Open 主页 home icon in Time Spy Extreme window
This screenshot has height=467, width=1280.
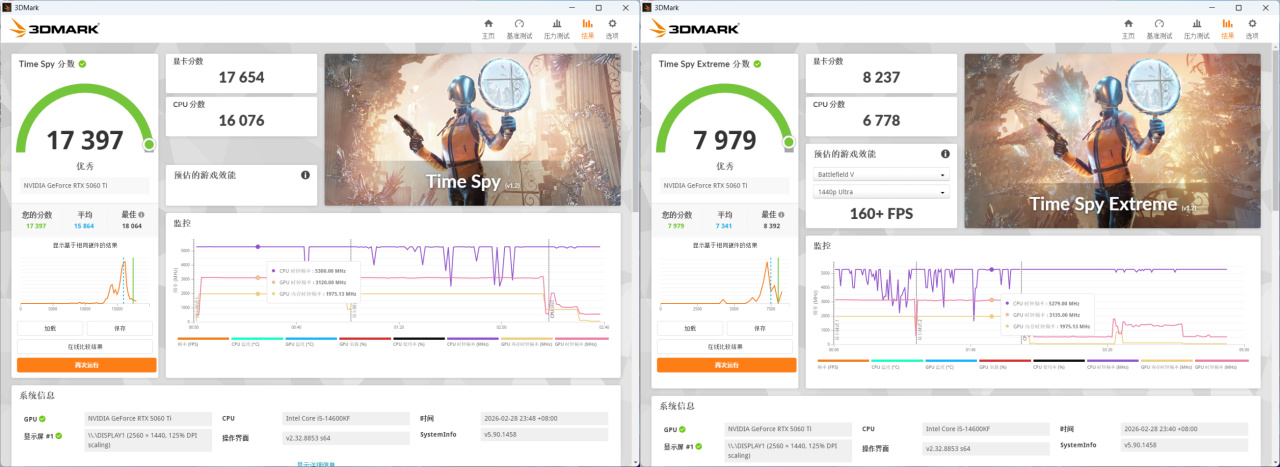pos(1128,28)
